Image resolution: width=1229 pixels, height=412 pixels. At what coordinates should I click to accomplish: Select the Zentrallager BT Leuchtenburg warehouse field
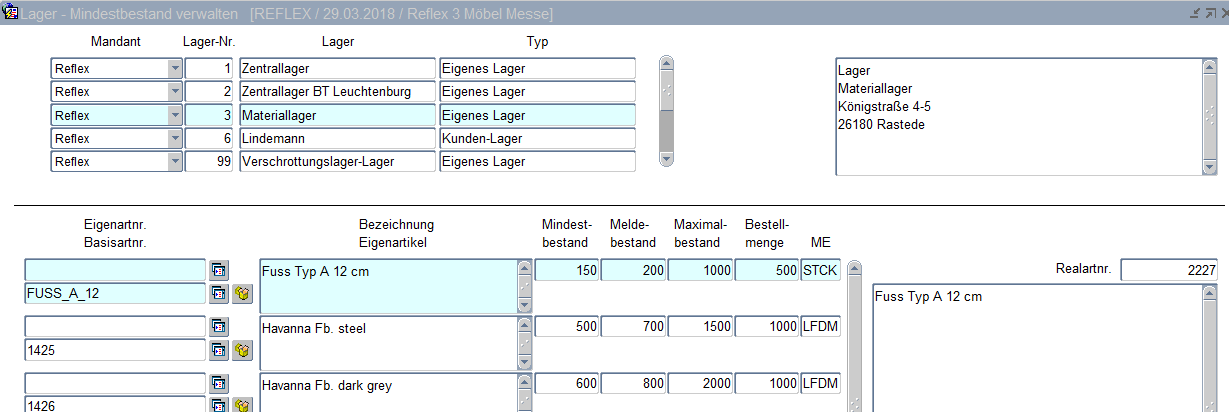[337, 92]
